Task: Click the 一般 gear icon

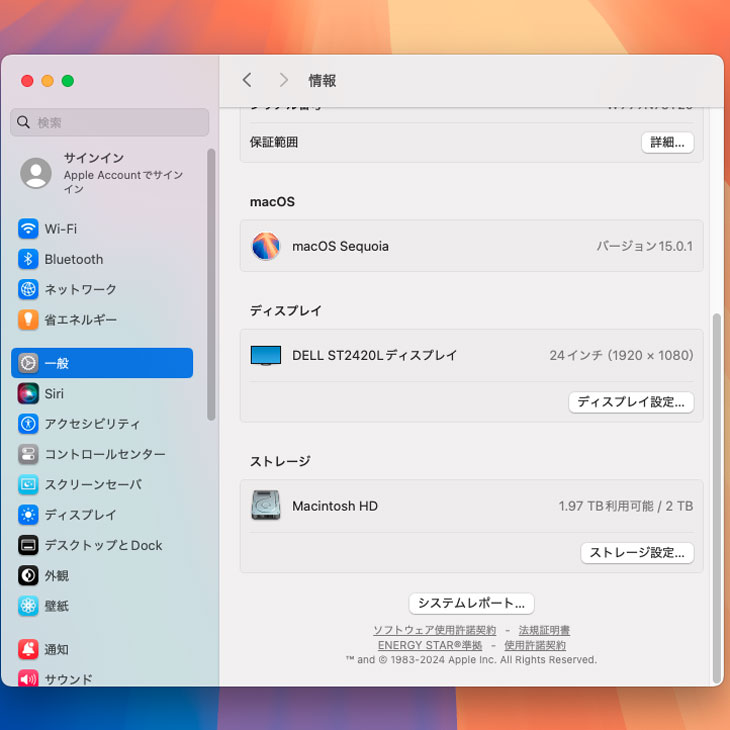Action: [x=28, y=363]
